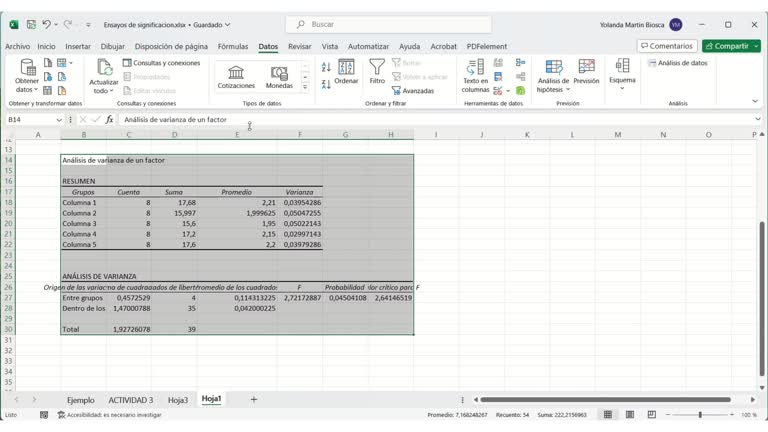Collapse the ribbon with the chevron
The width and height of the screenshot is (768, 432).
click(x=755, y=101)
